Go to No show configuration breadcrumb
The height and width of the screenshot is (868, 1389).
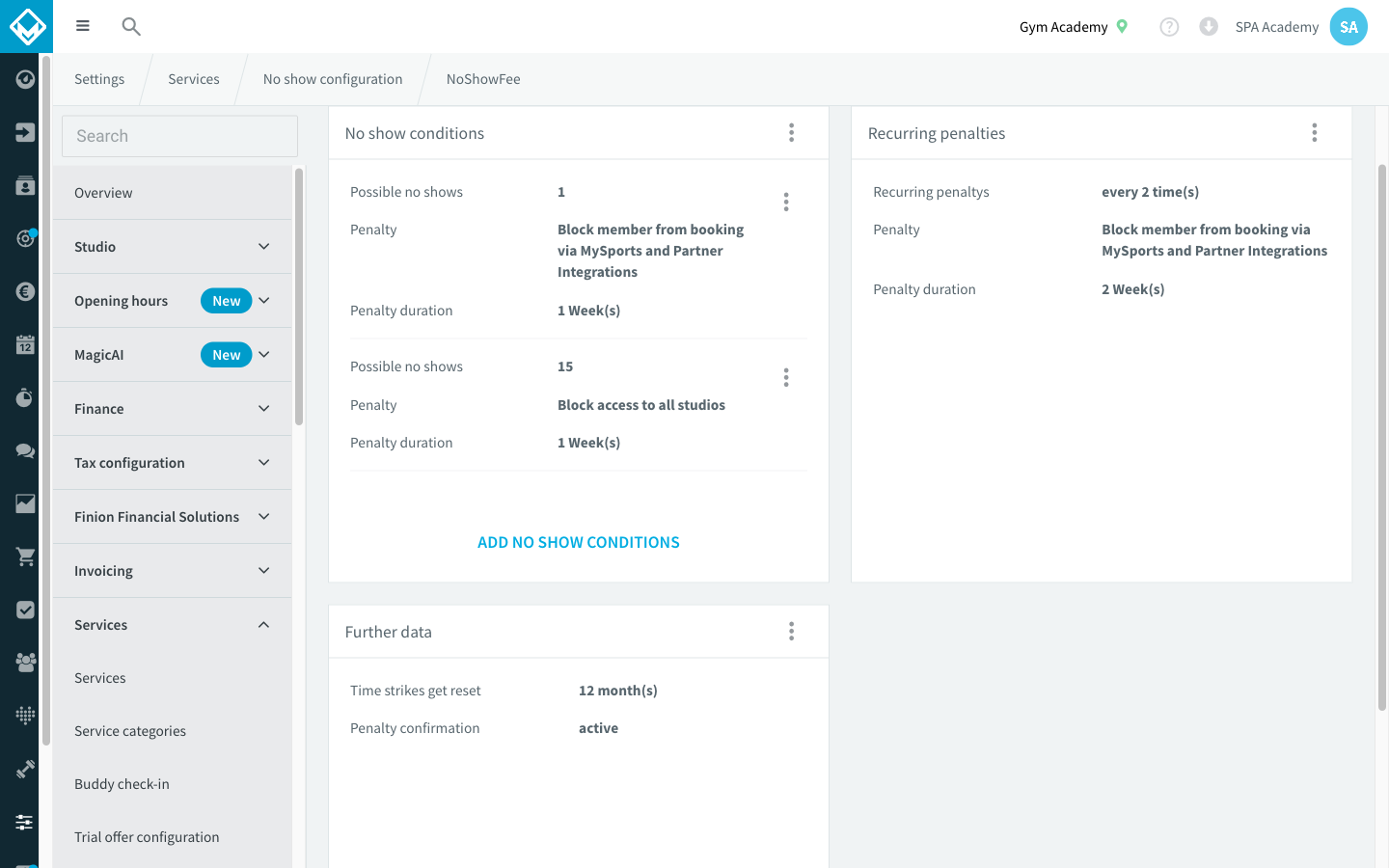pos(333,79)
